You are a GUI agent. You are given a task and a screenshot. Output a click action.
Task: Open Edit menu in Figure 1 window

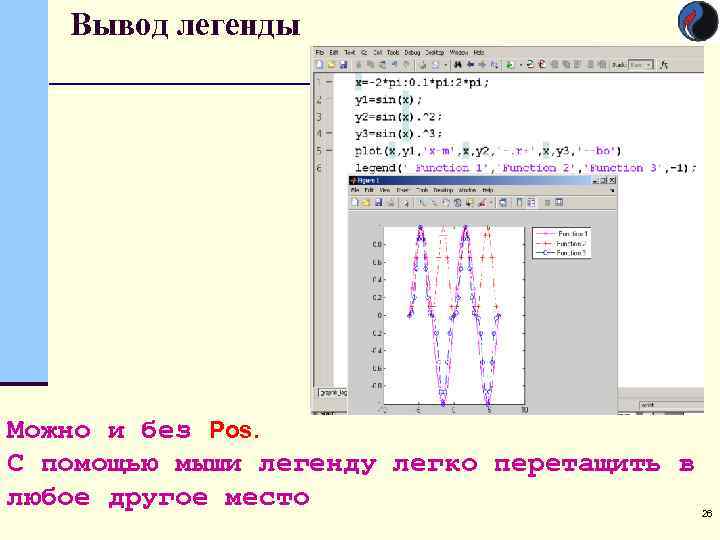pyautogui.click(x=369, y=190)
